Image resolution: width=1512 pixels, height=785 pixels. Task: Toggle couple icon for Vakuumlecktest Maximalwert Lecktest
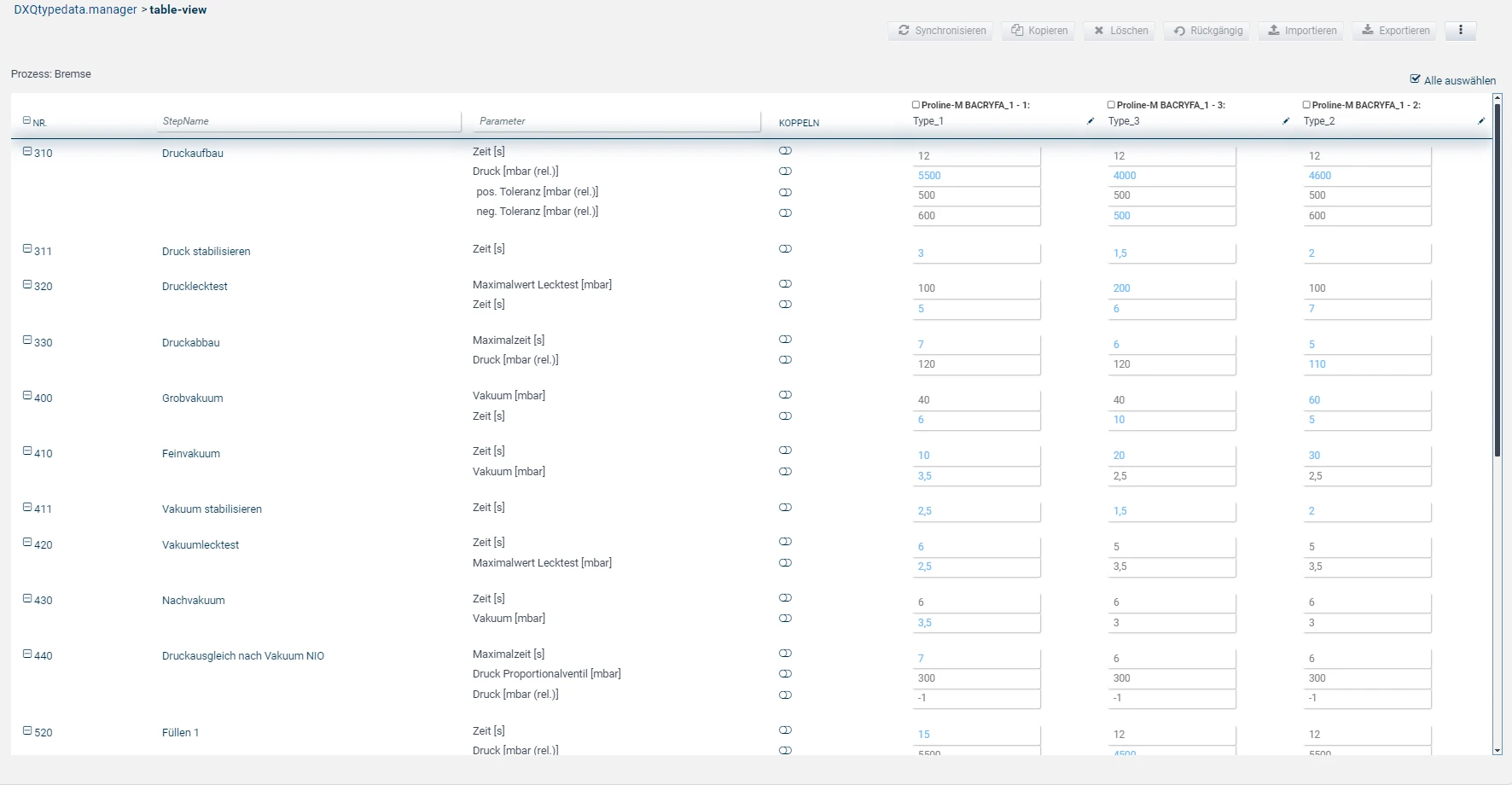785,563
